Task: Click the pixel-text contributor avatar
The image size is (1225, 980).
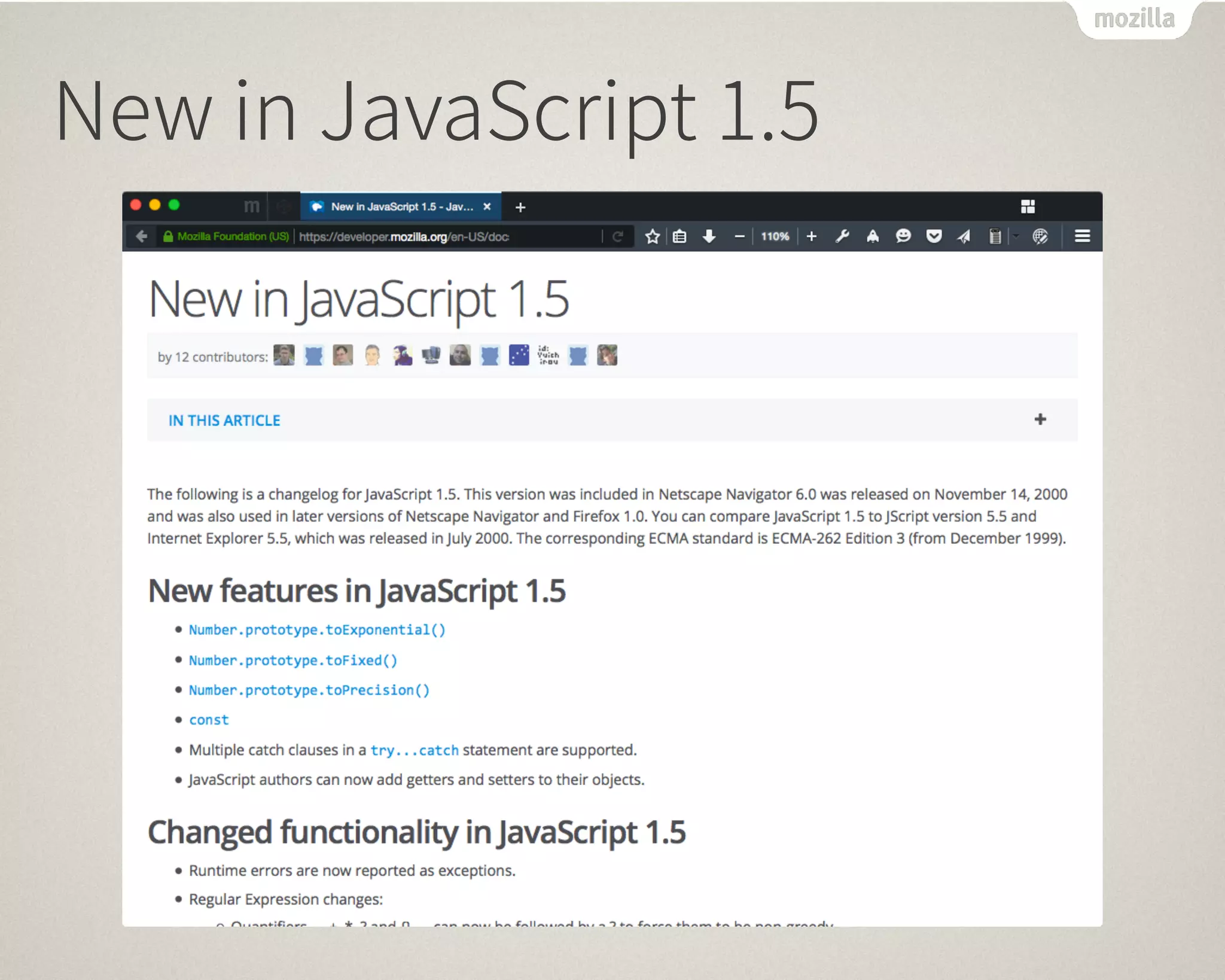Action: pos(548,355)
